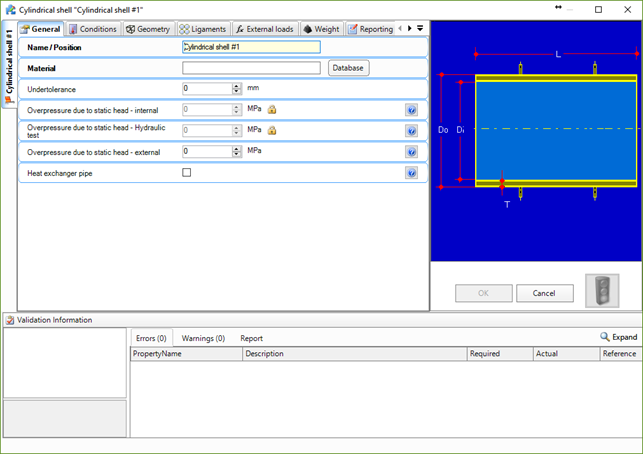Viewport: 643px width, 454px height.
Task: Click the Do dimension label in the diagram
Action: [443, 130]
